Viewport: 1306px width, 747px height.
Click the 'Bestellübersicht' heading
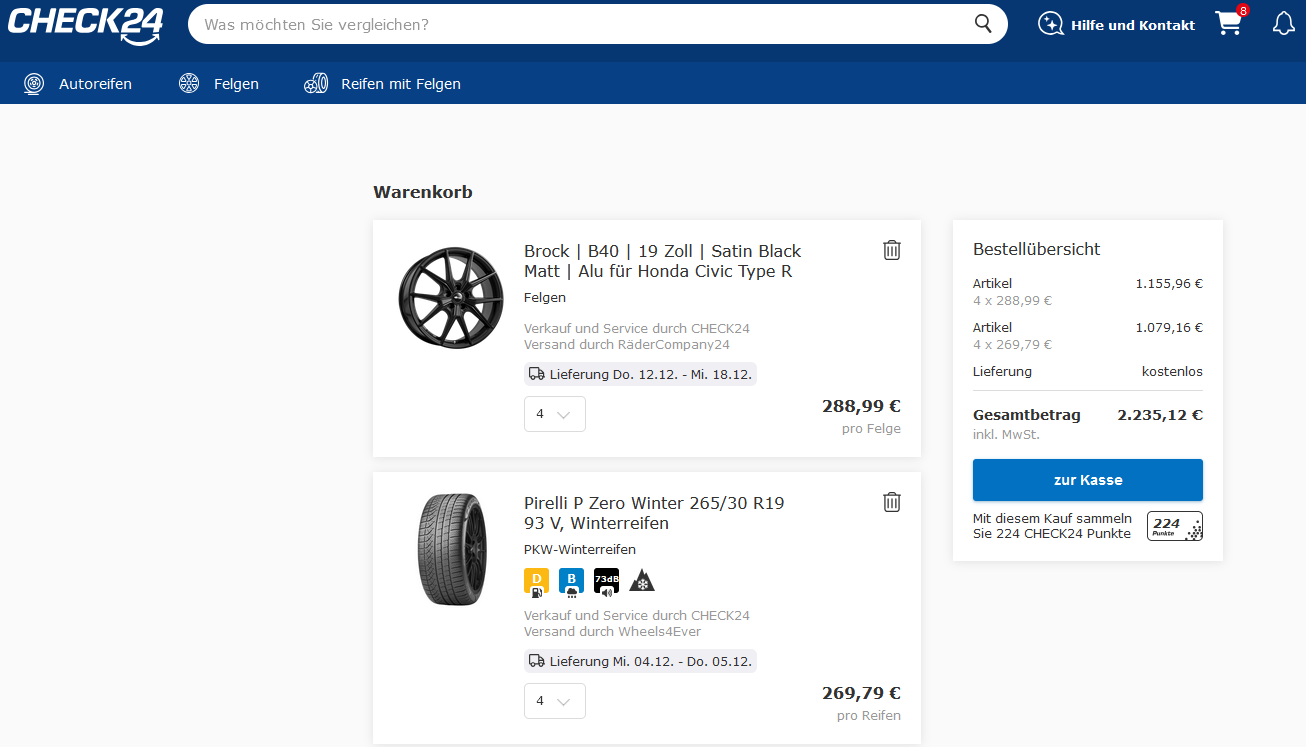click(1037, 250)
